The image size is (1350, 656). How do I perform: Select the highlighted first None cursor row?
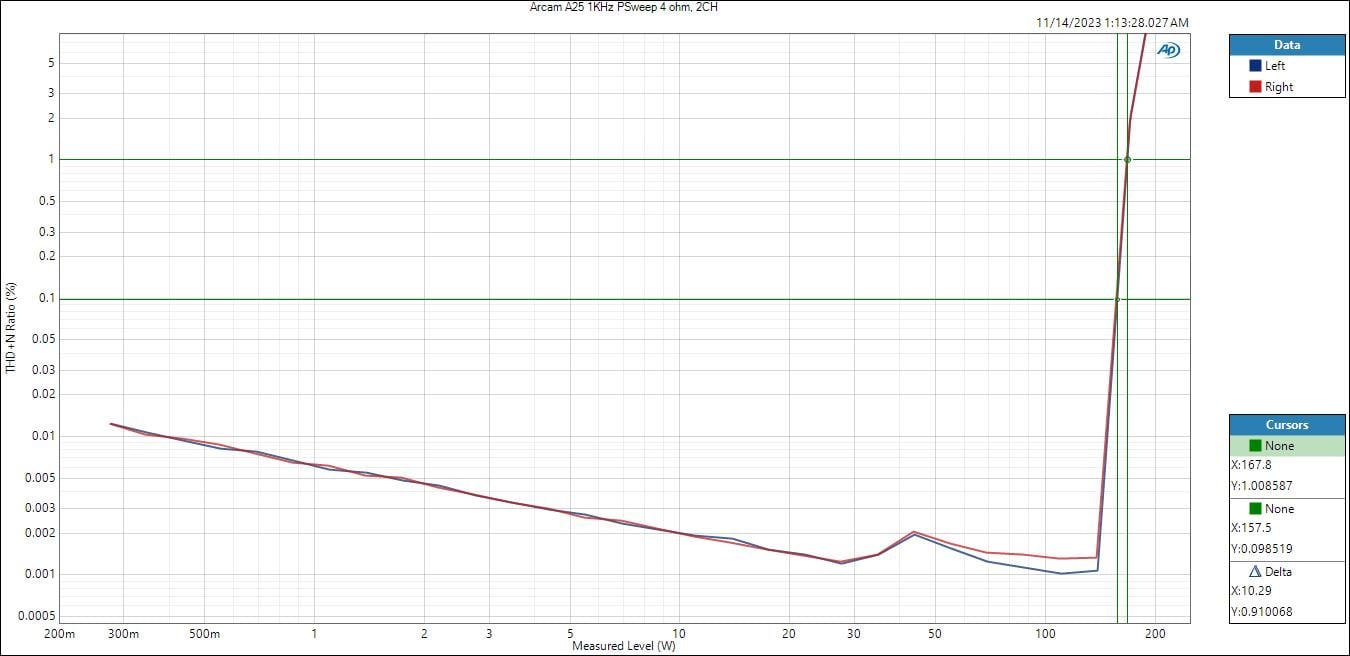coord(1287,446)
